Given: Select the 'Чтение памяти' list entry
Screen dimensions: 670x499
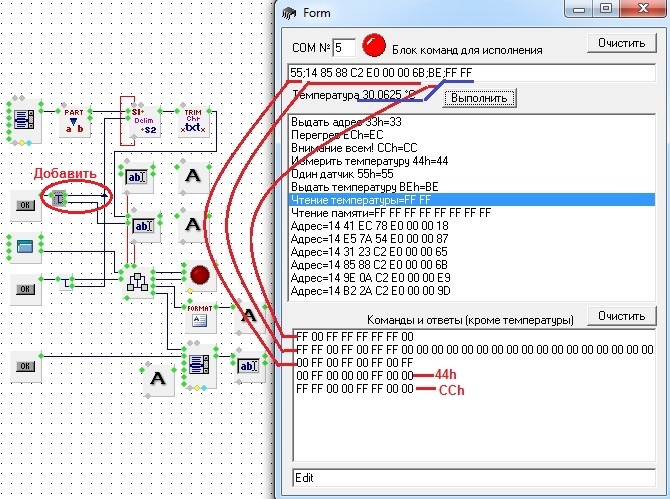Looking at the screenshot, I should click(x=391, y=212).
